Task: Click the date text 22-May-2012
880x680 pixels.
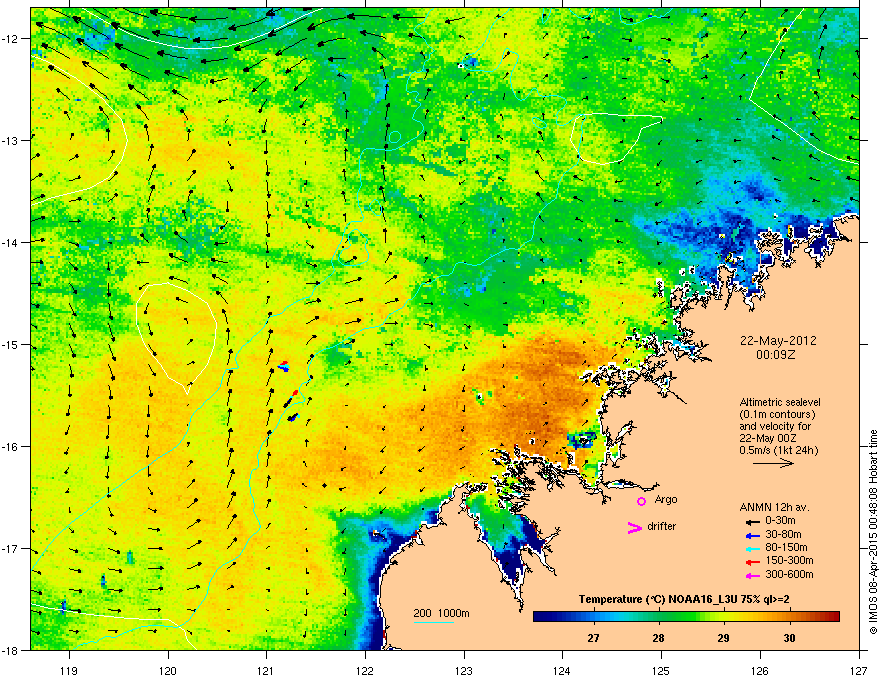Action: (x=777, y=341)
